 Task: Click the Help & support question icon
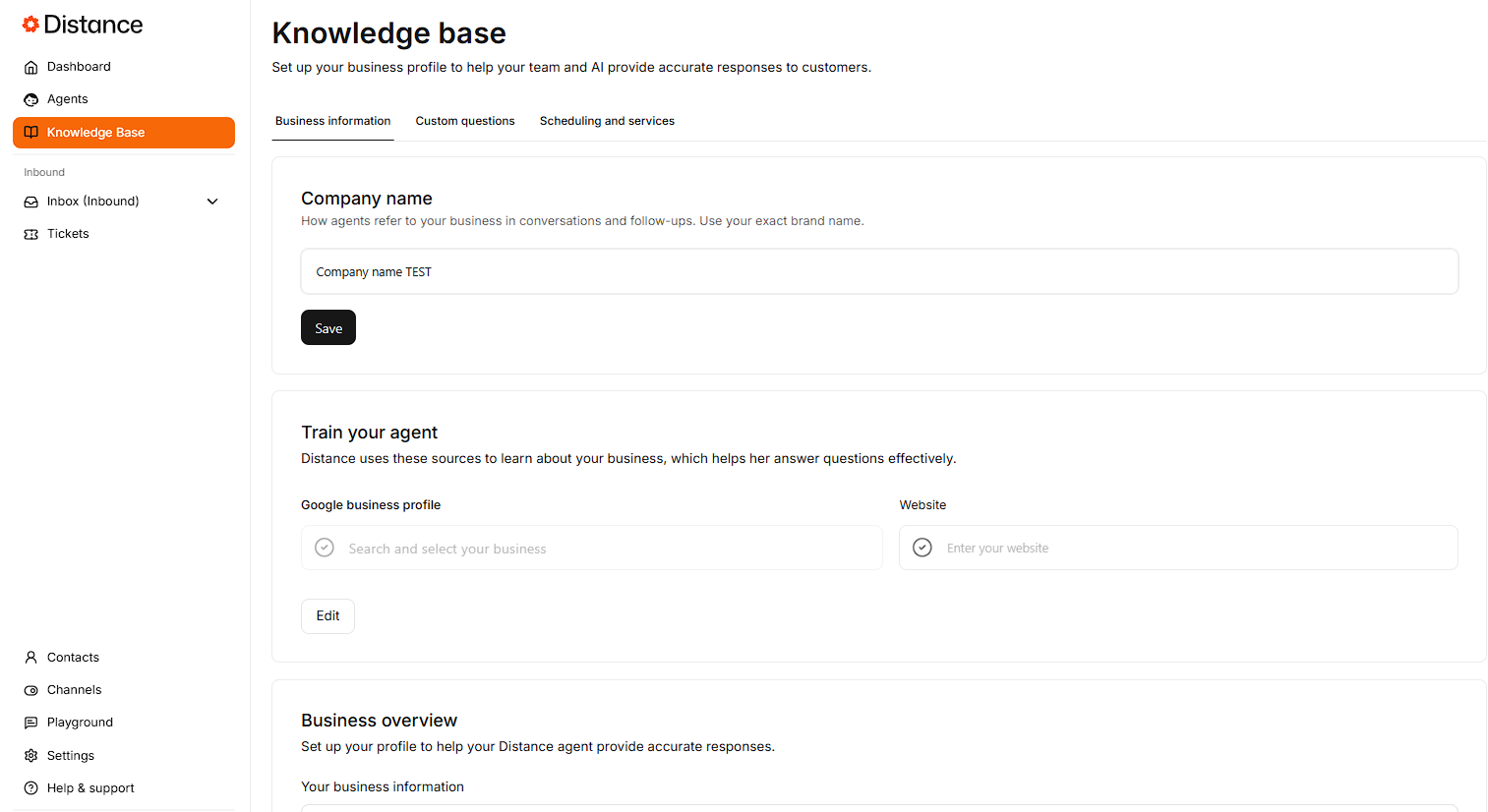click(31, 788)
